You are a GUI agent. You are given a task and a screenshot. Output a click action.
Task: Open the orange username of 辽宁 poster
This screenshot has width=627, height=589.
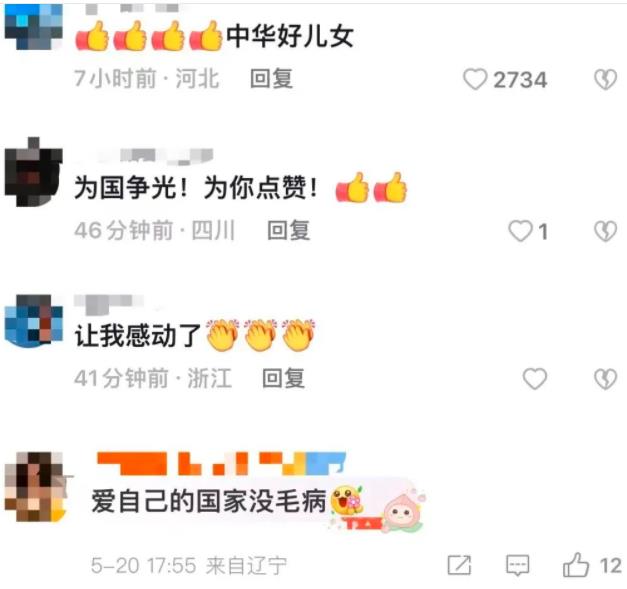pos(221,463)
